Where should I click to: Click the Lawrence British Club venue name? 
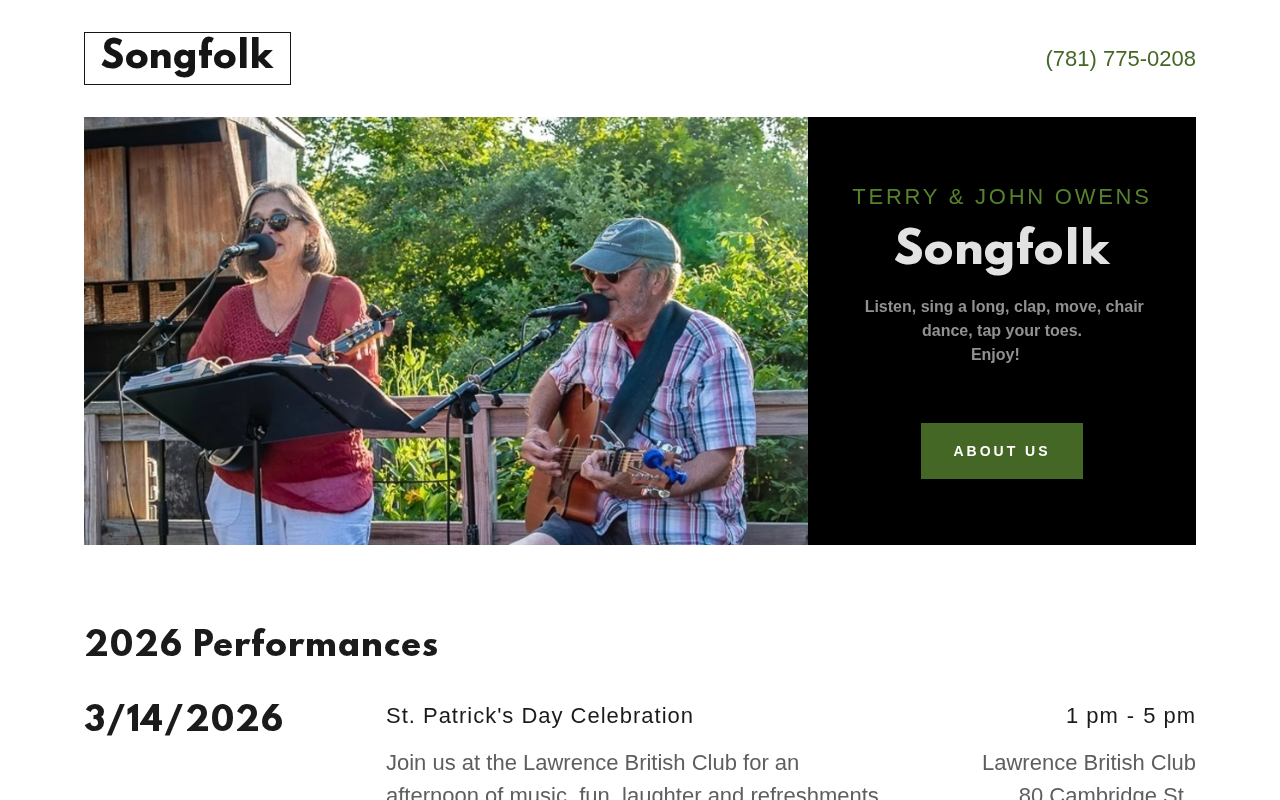1088,763
